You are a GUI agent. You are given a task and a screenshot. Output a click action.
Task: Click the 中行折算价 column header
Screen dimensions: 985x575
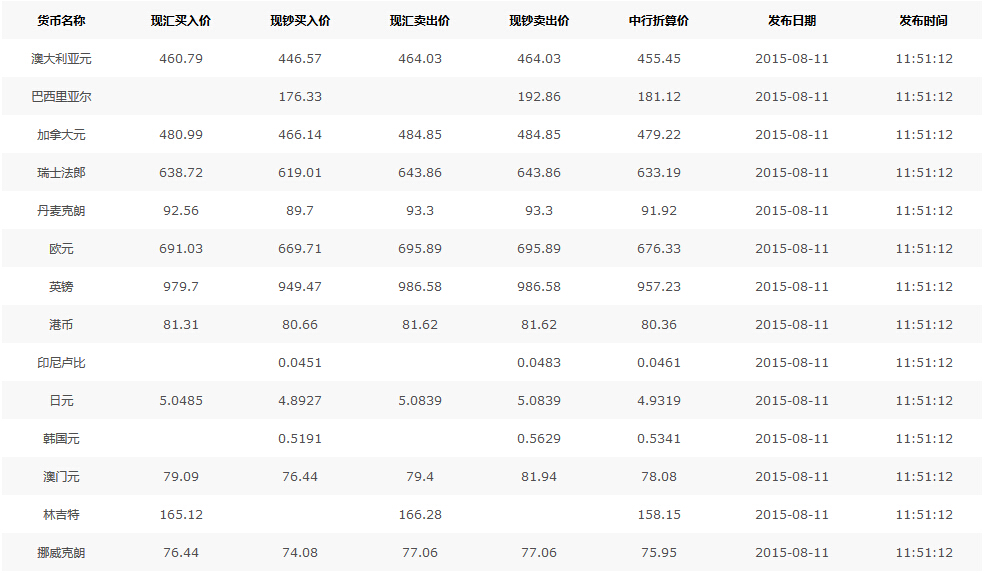(659, 21)
